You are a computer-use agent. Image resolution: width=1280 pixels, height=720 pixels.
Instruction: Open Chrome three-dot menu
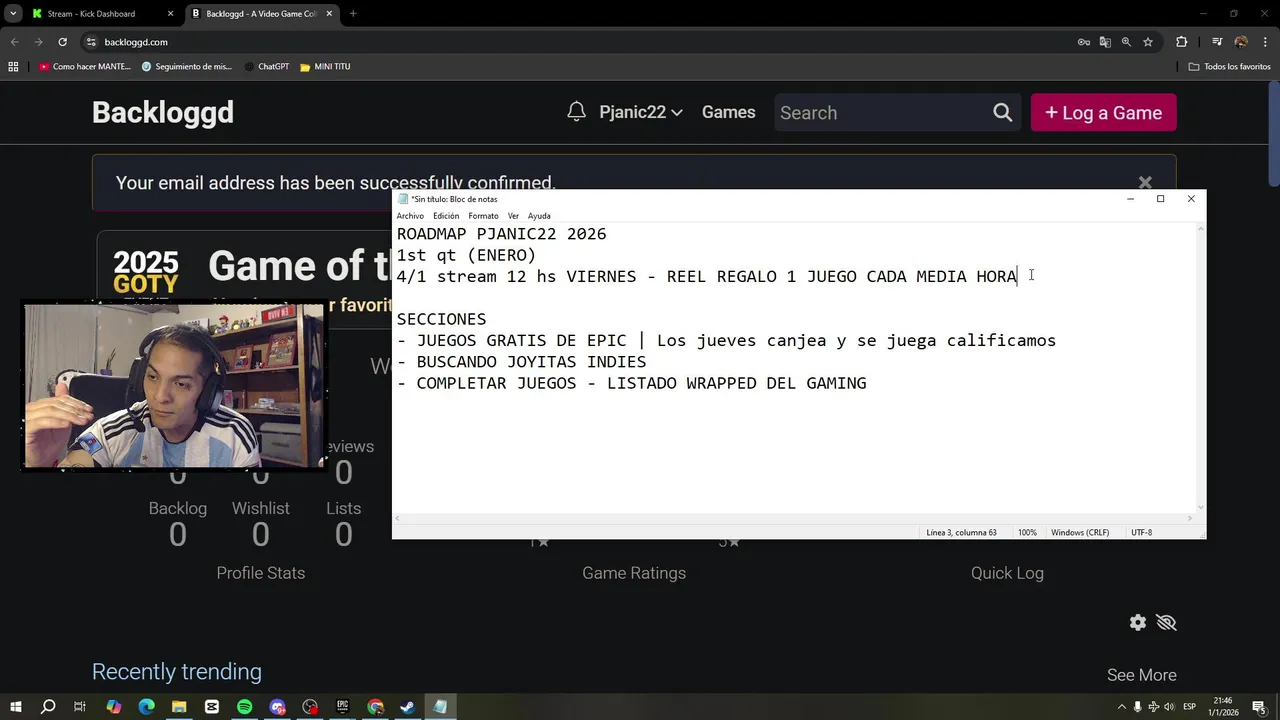click(x=1265, y=42)
